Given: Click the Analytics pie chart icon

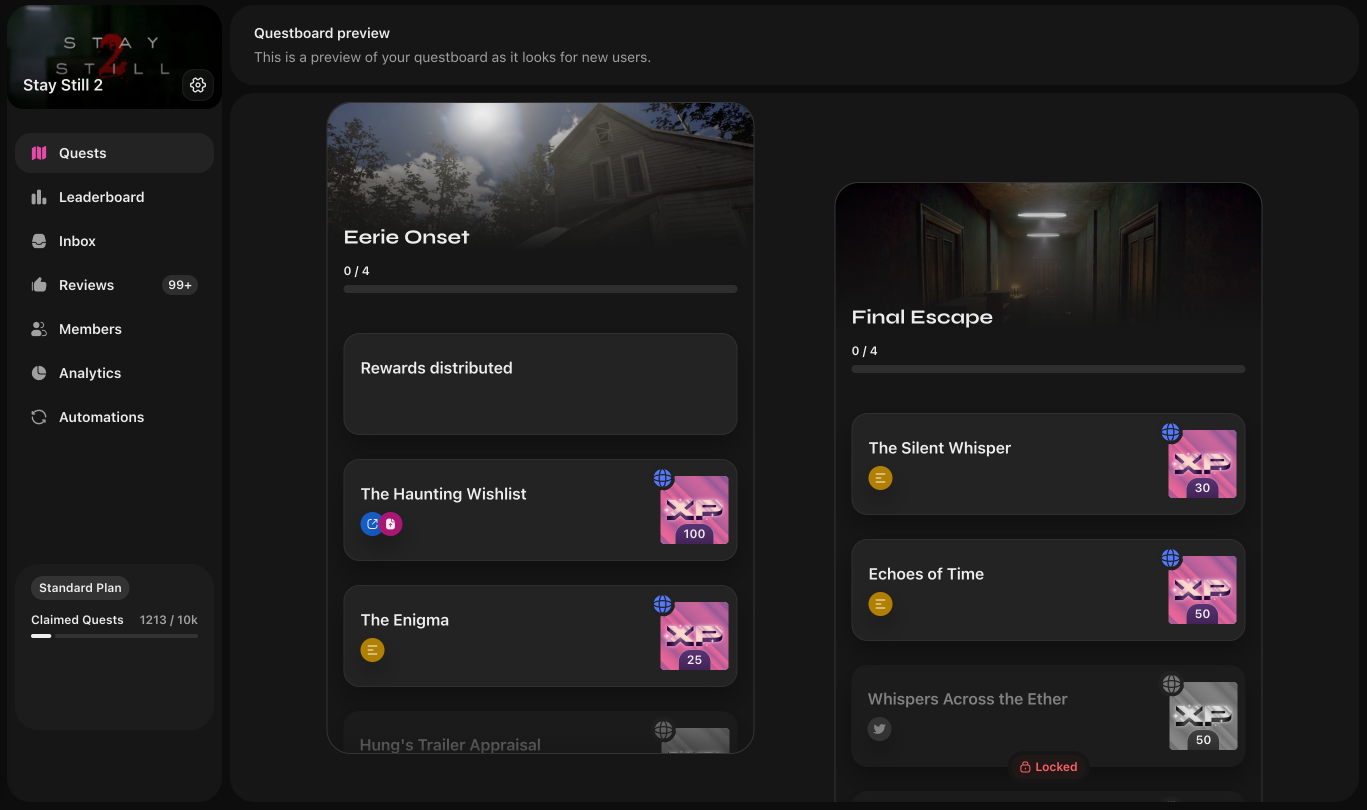Looking at the screenshot, I should coord(39,373).
